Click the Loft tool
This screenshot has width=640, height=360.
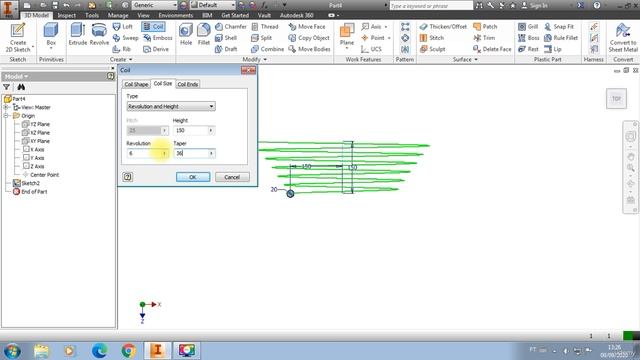click(123, 27)
